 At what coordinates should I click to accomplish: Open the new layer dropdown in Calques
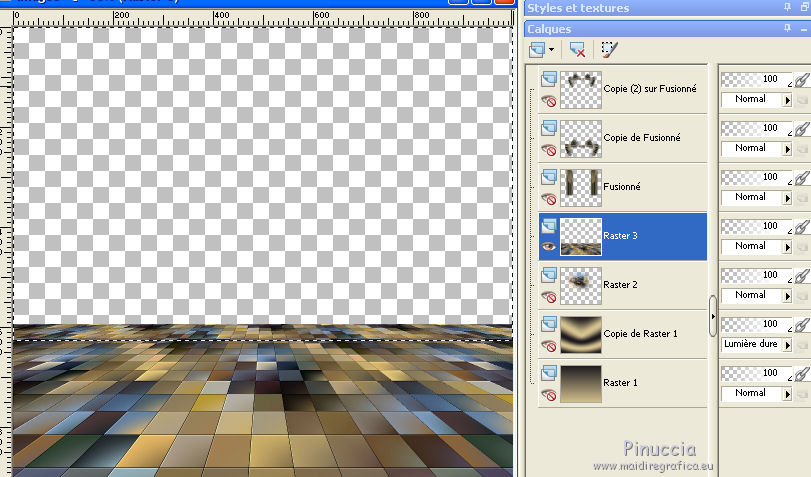(x=551, y=50)
